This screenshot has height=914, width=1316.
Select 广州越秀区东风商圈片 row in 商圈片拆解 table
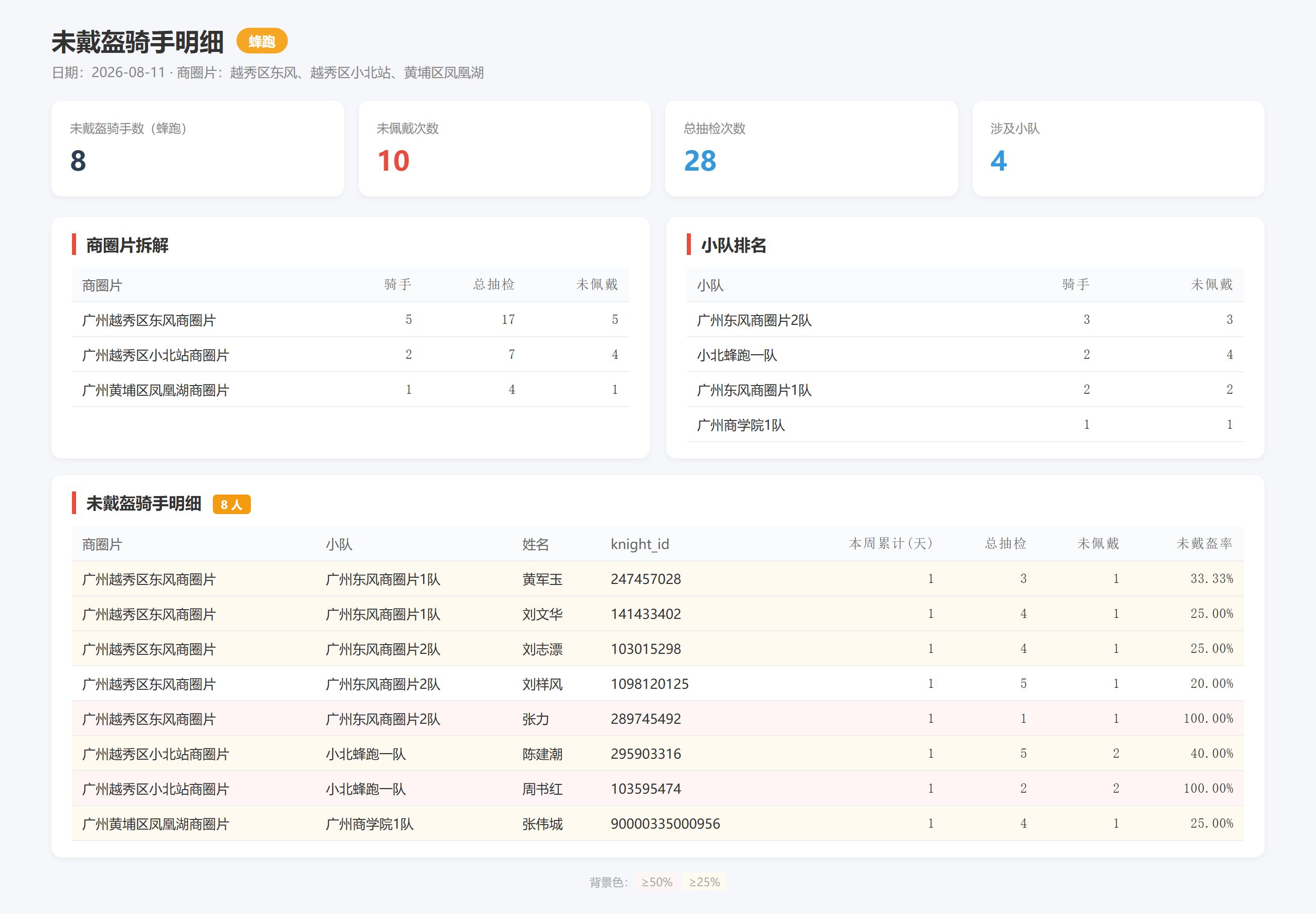pos(351,320)
